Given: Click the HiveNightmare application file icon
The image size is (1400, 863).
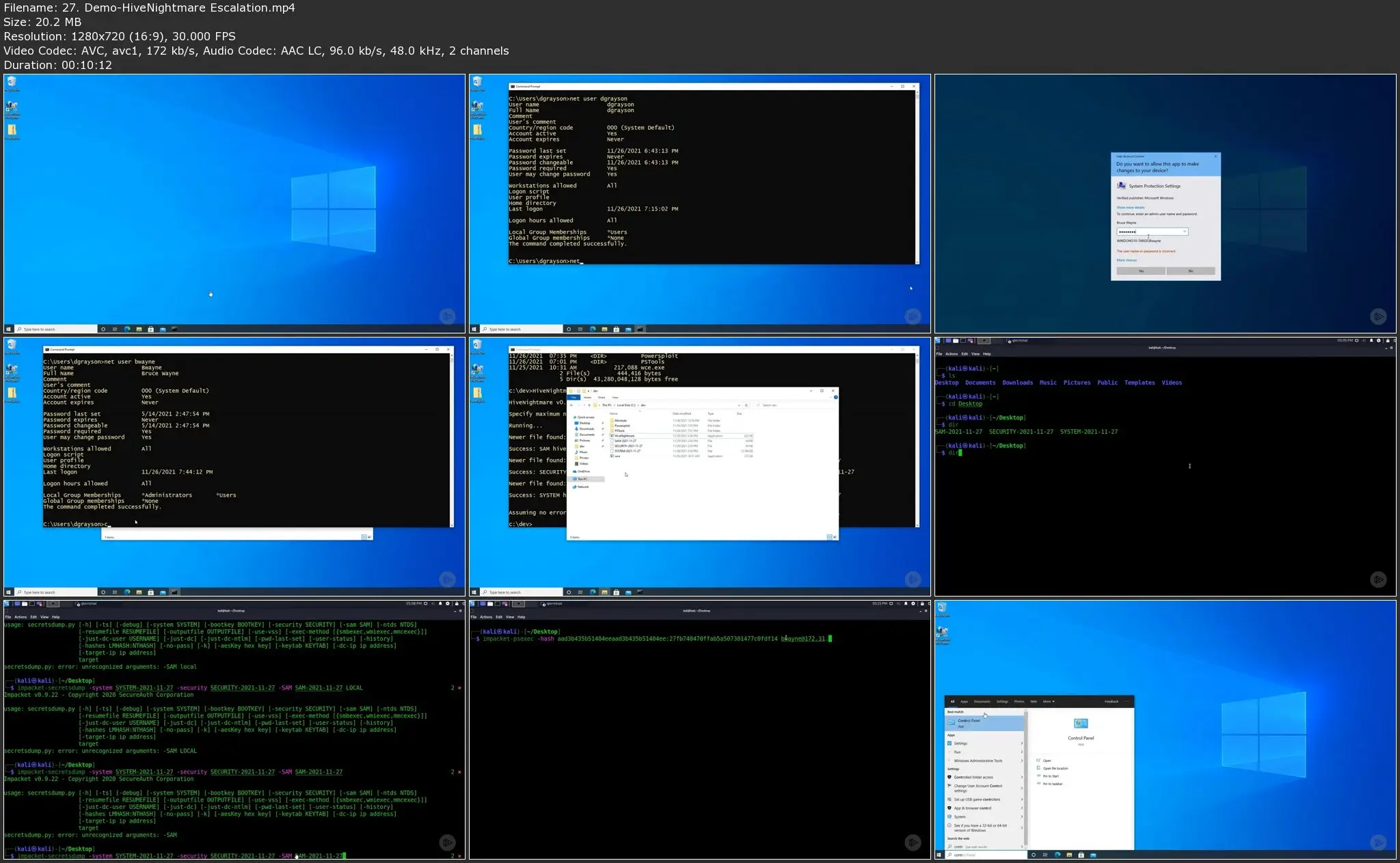Looking at the screenshot, I should [x=612, y=436].
